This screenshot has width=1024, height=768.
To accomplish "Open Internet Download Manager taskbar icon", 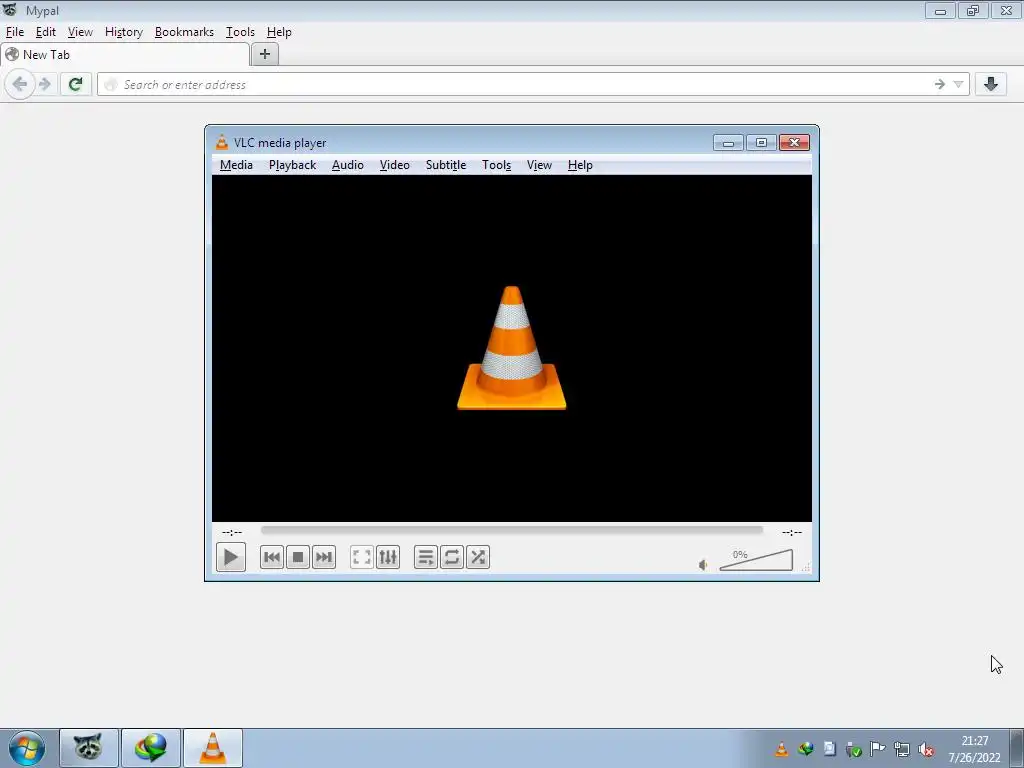I will (x=151, y=748).
